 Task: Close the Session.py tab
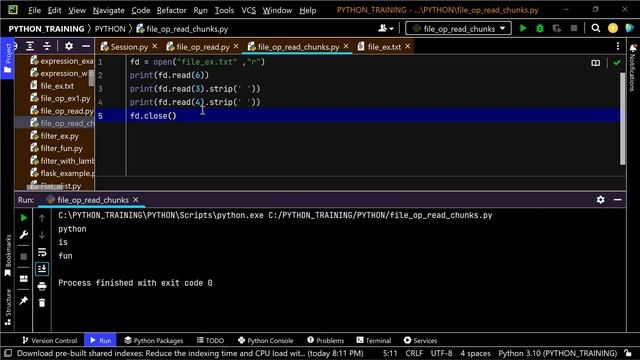(155, 47)
